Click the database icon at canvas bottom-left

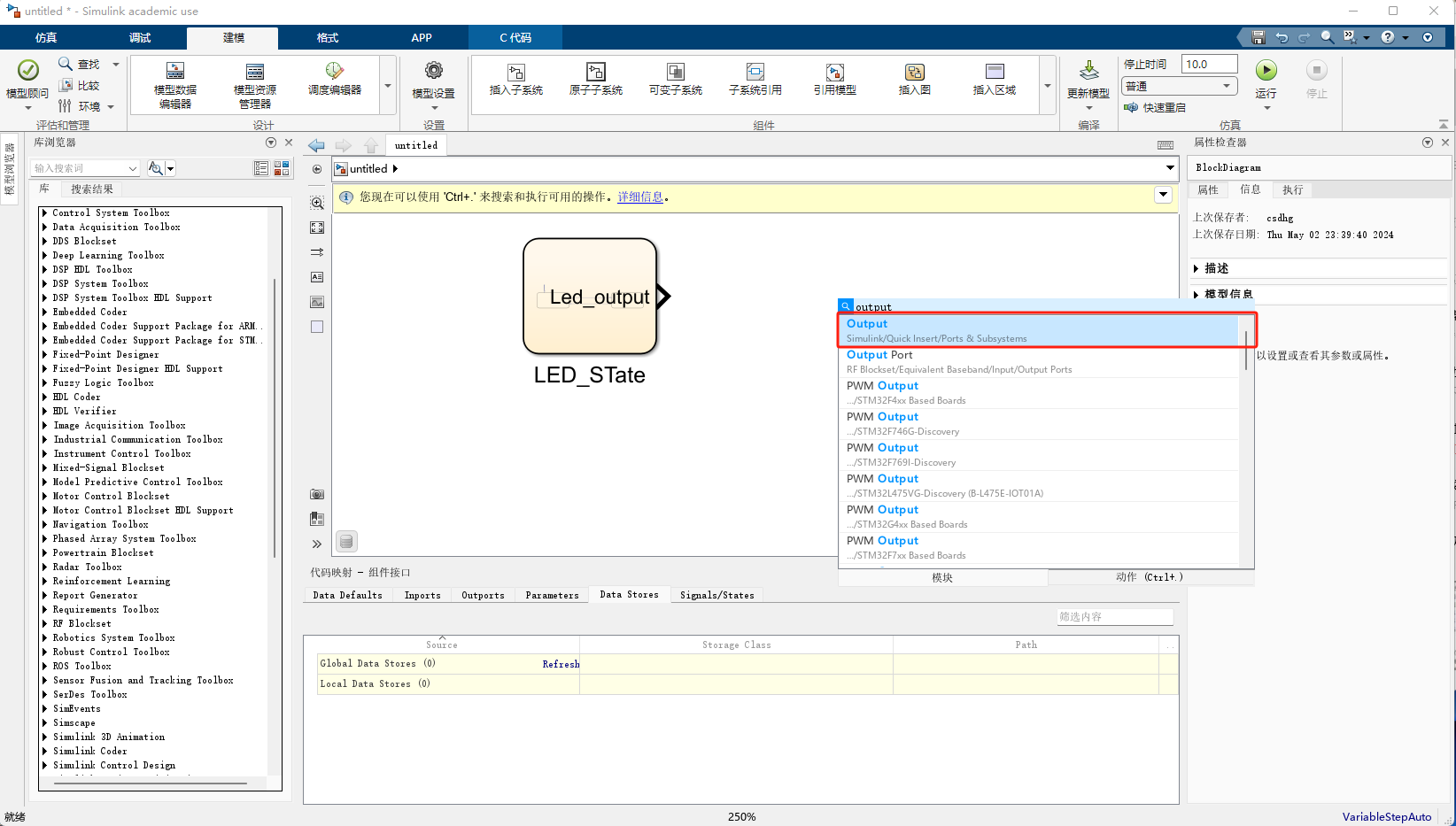coord(347,541)
